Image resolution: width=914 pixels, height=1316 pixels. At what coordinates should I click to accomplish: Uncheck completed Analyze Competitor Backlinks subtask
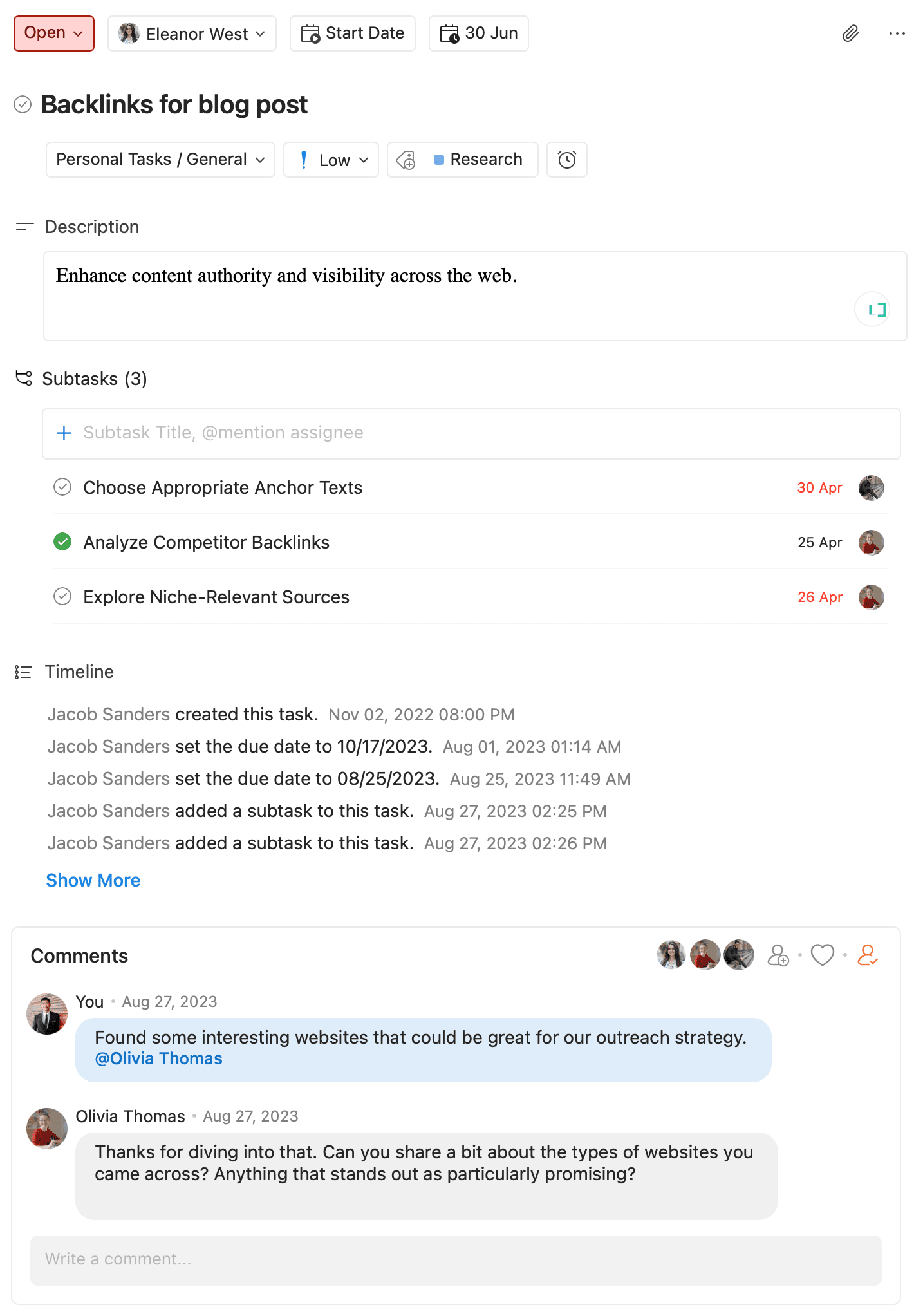(62, 542)
